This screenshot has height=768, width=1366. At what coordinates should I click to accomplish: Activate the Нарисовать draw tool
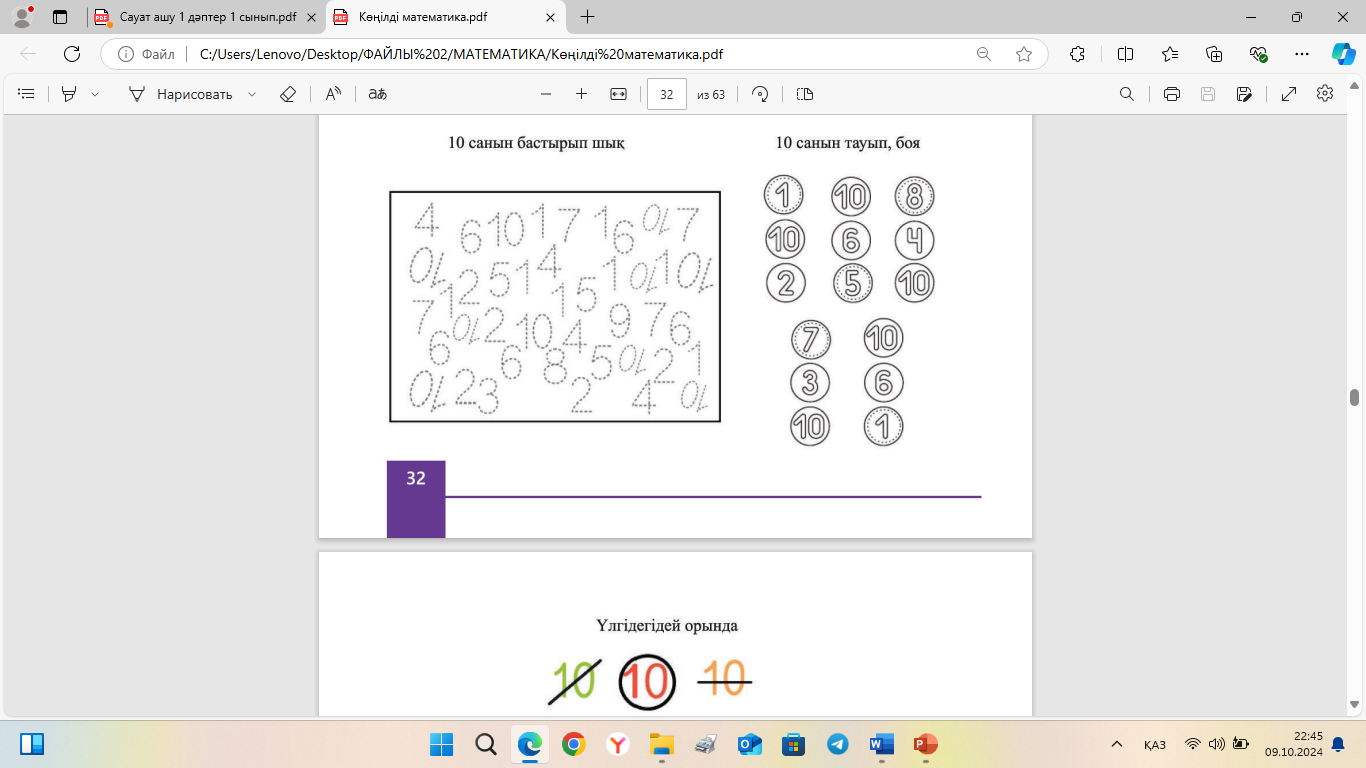click(x=181, y=94)
